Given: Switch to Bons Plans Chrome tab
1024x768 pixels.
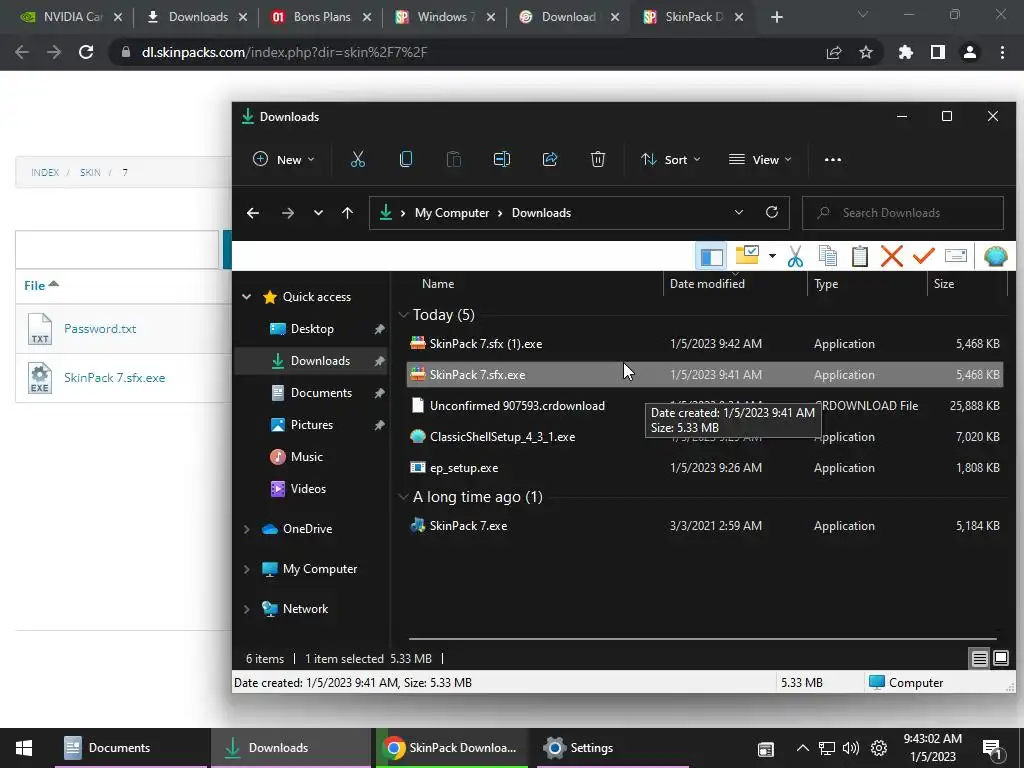Looking at the screenshot, I should (320, 17).
